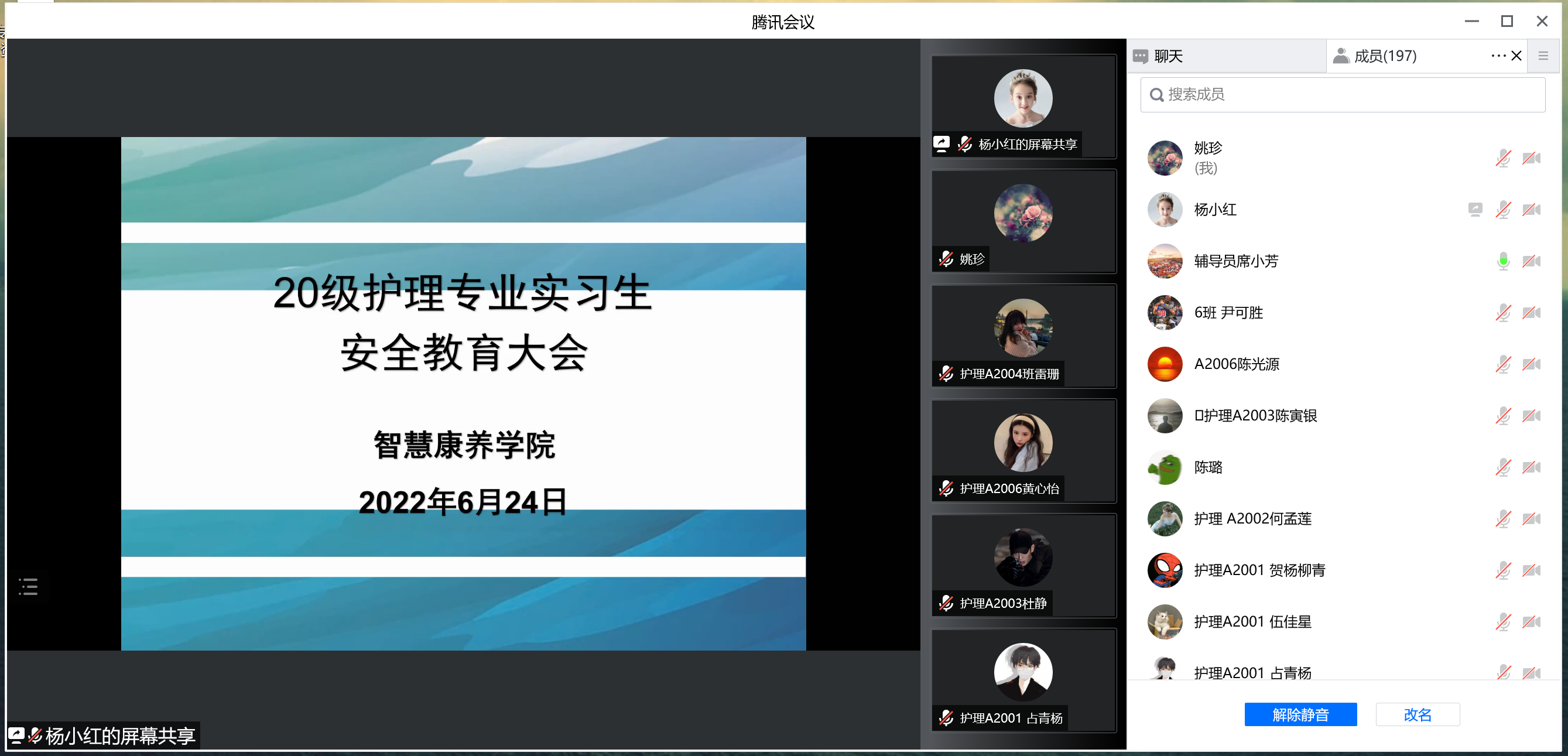Click the video tile of 护理A2006黄心怡
Screen dimensions: 1568x756
(1023, 450)
